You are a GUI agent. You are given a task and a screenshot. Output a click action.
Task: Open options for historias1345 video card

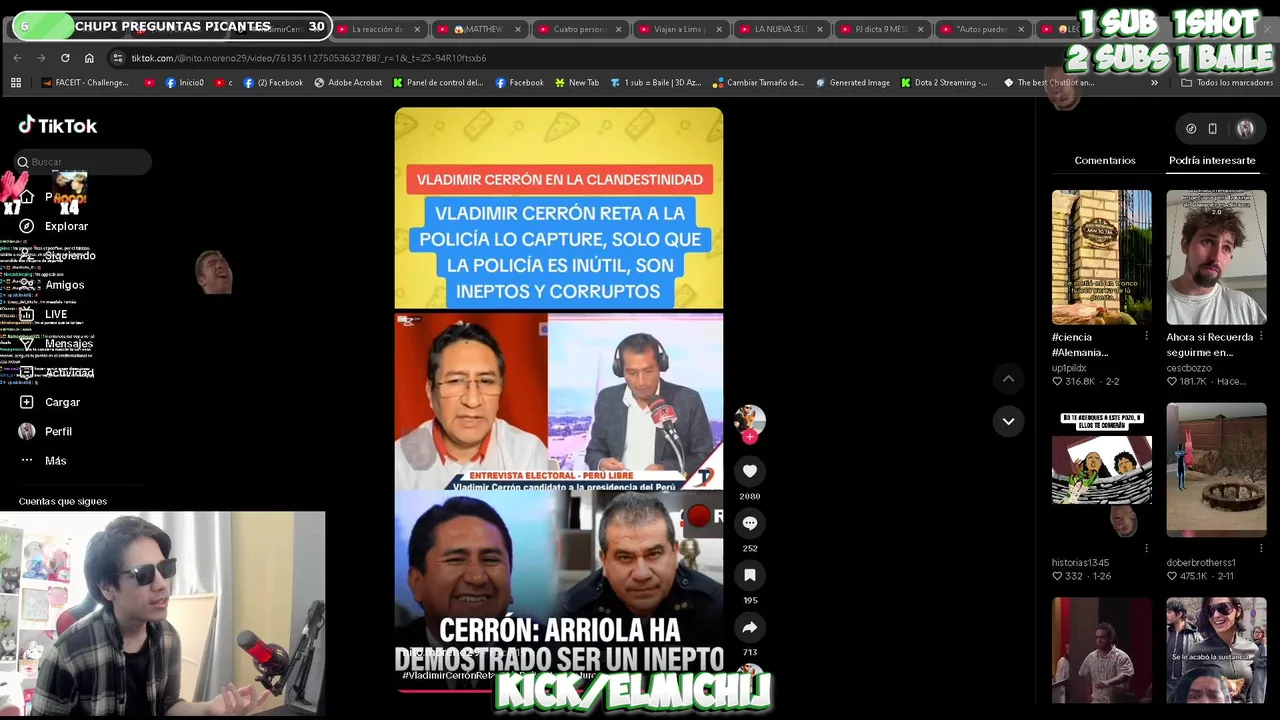(x=1146, y=548)
